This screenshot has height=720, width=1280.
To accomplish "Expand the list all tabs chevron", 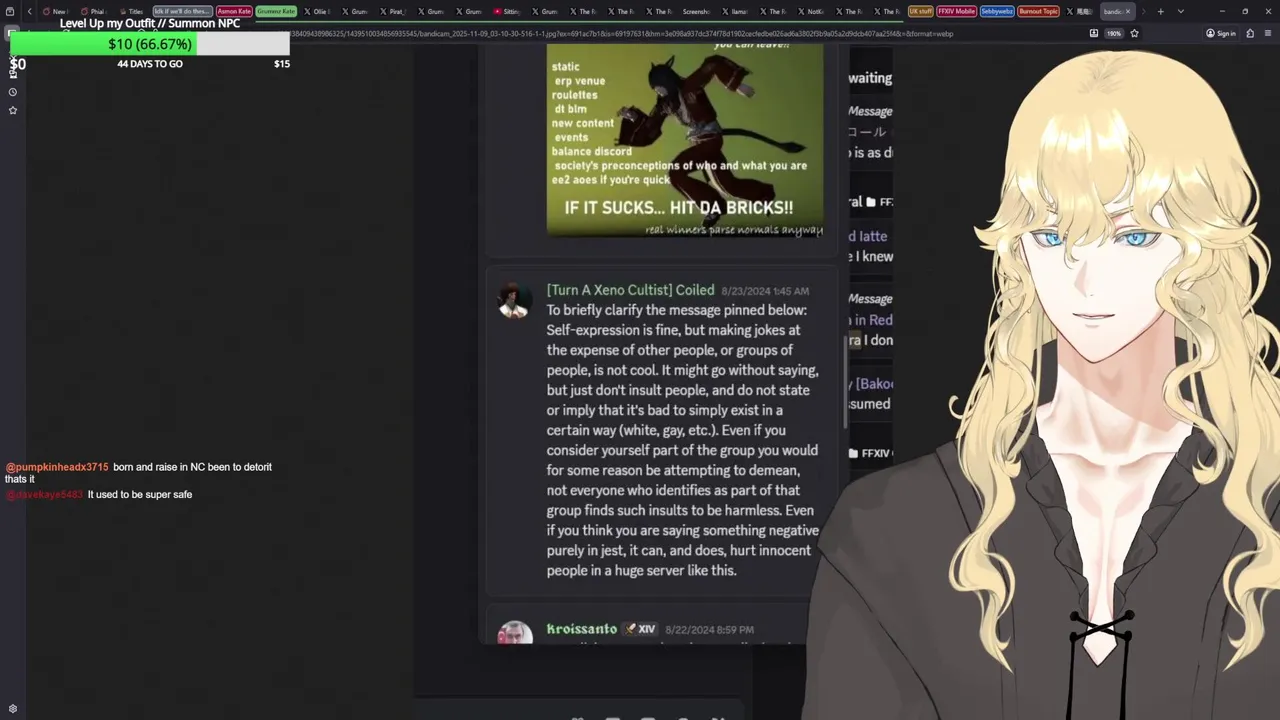I will [x=1181, y=11].
